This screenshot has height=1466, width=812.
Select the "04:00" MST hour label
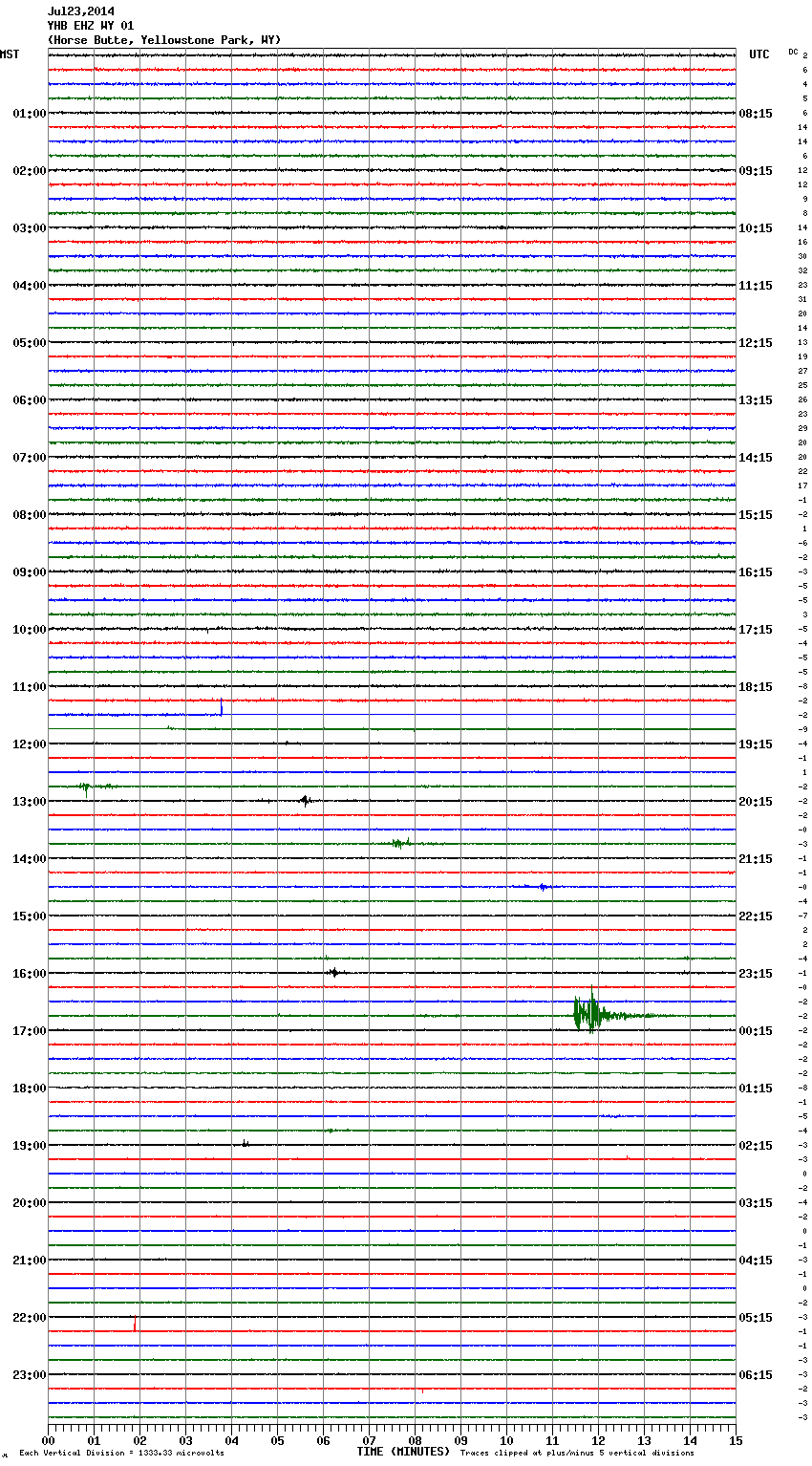point(30,286)
